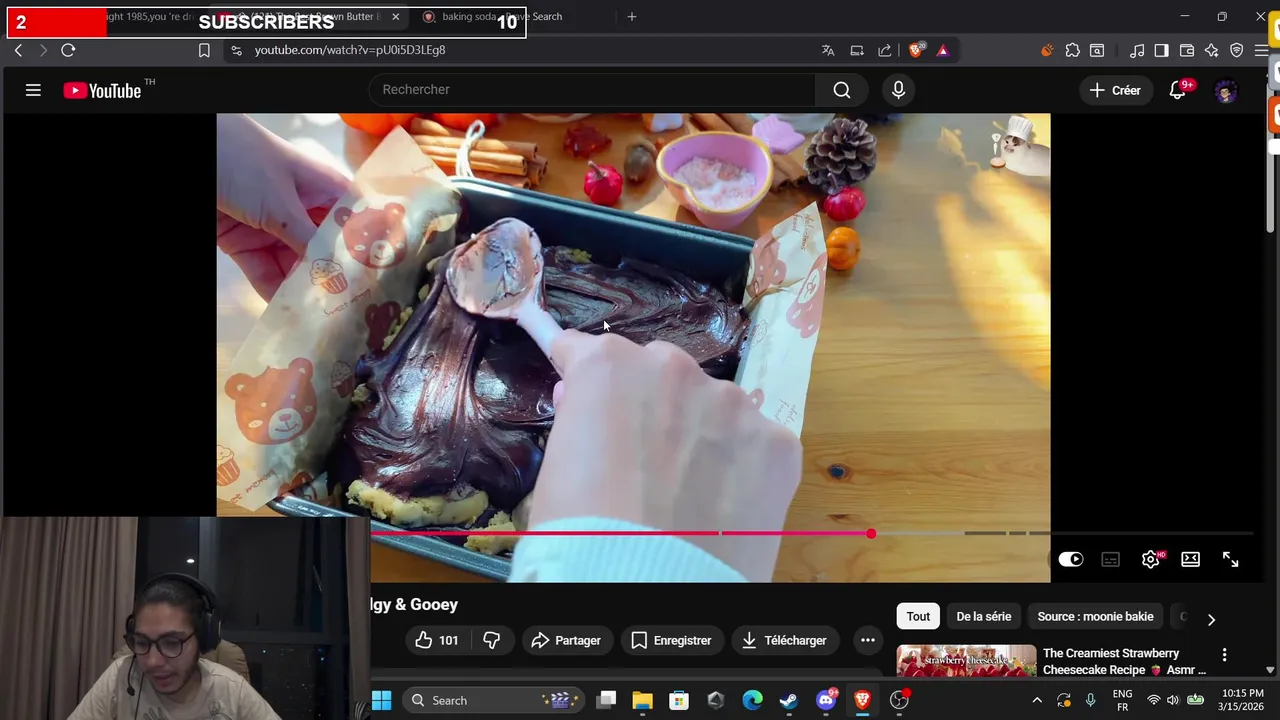1280x720 pixels.
Task: Open Brave VPN shield icon
Action: coord(1237,50)
